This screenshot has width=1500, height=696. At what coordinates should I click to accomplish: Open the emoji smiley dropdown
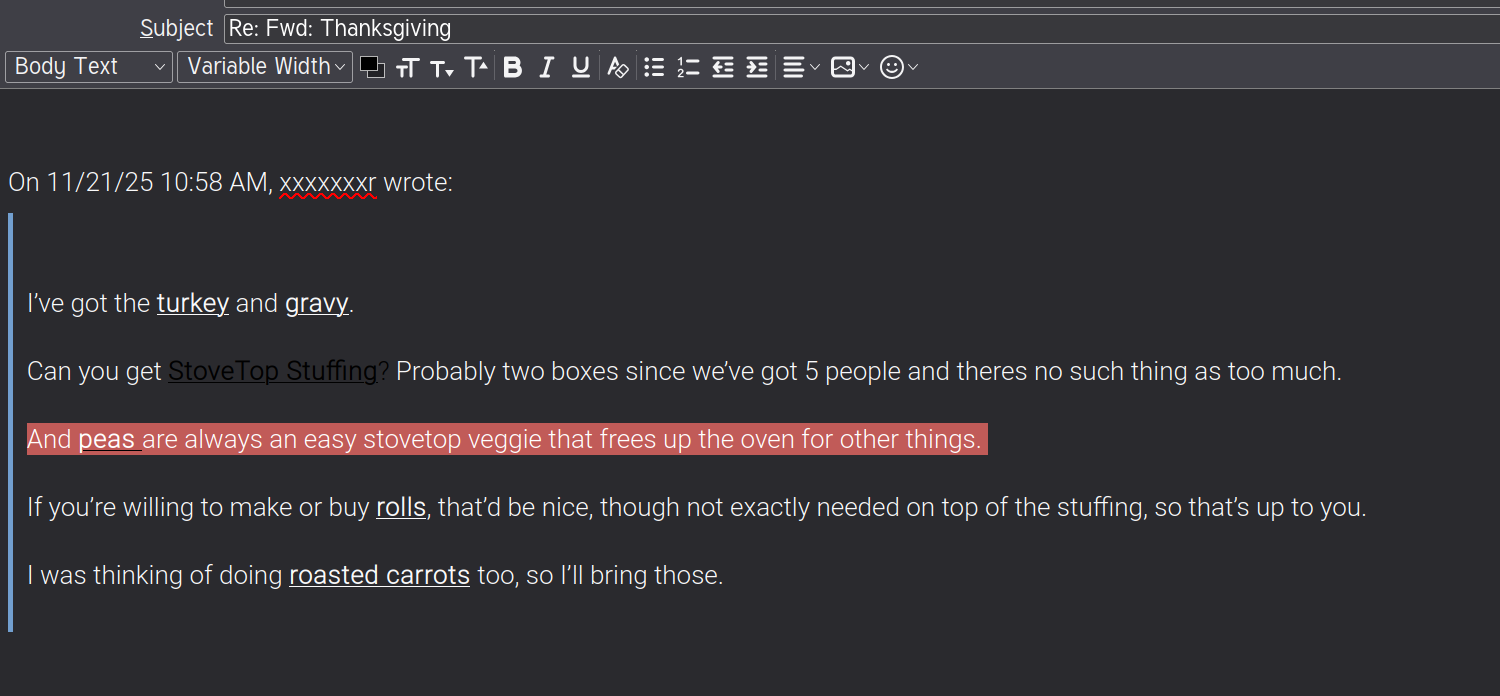[898, 67]
